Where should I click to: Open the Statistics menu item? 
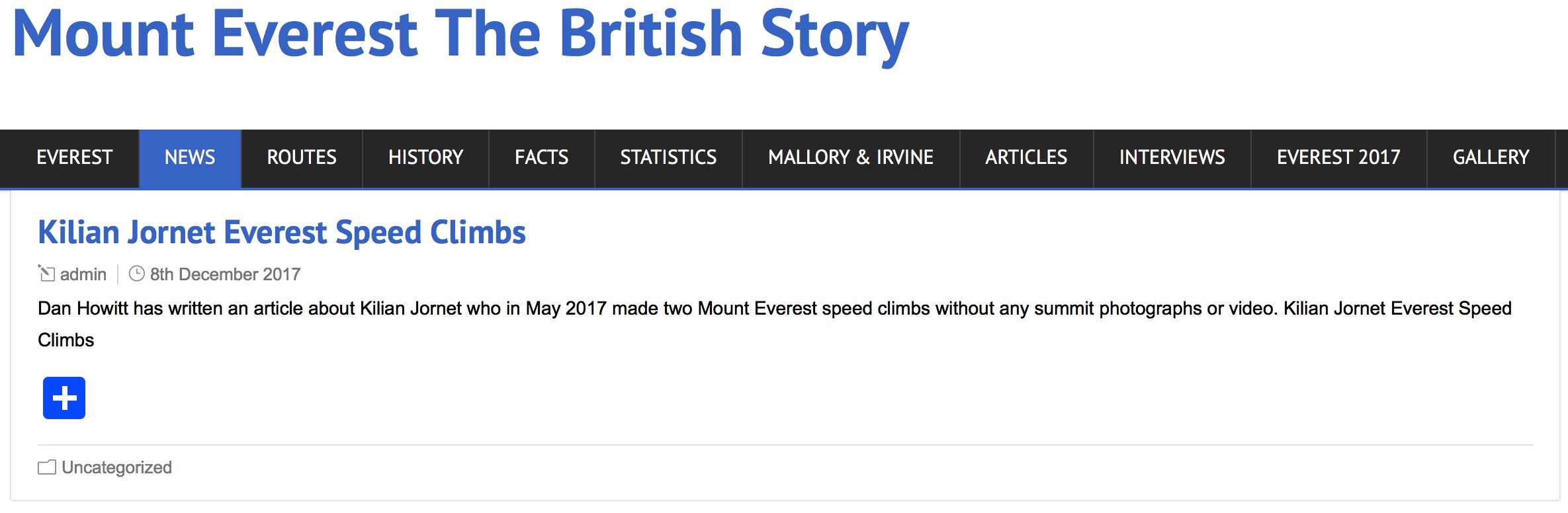[668, 157]
